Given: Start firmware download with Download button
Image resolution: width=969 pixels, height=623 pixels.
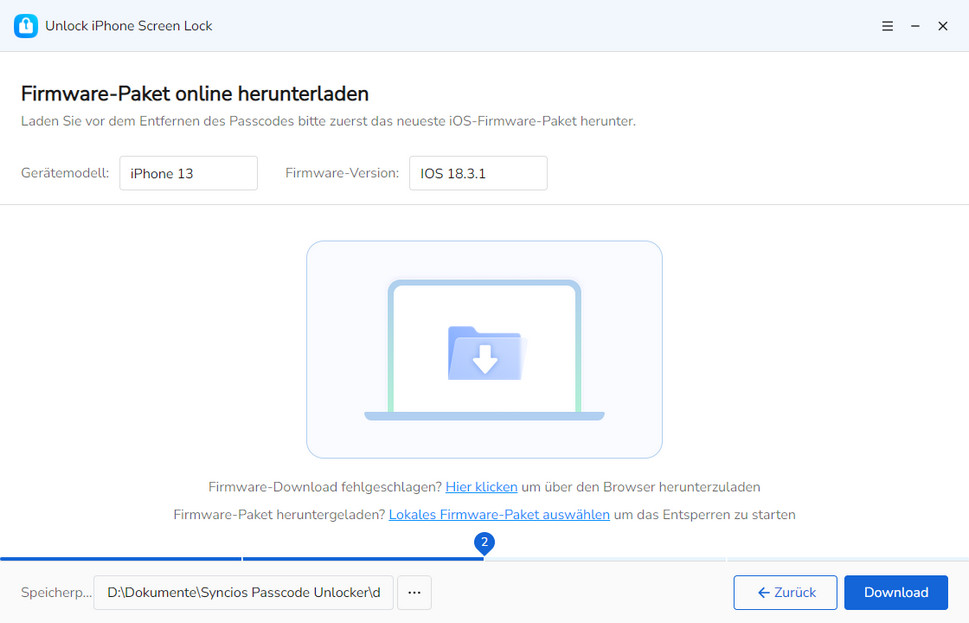Looking at the screenshot, I should (x=896, y=593).
